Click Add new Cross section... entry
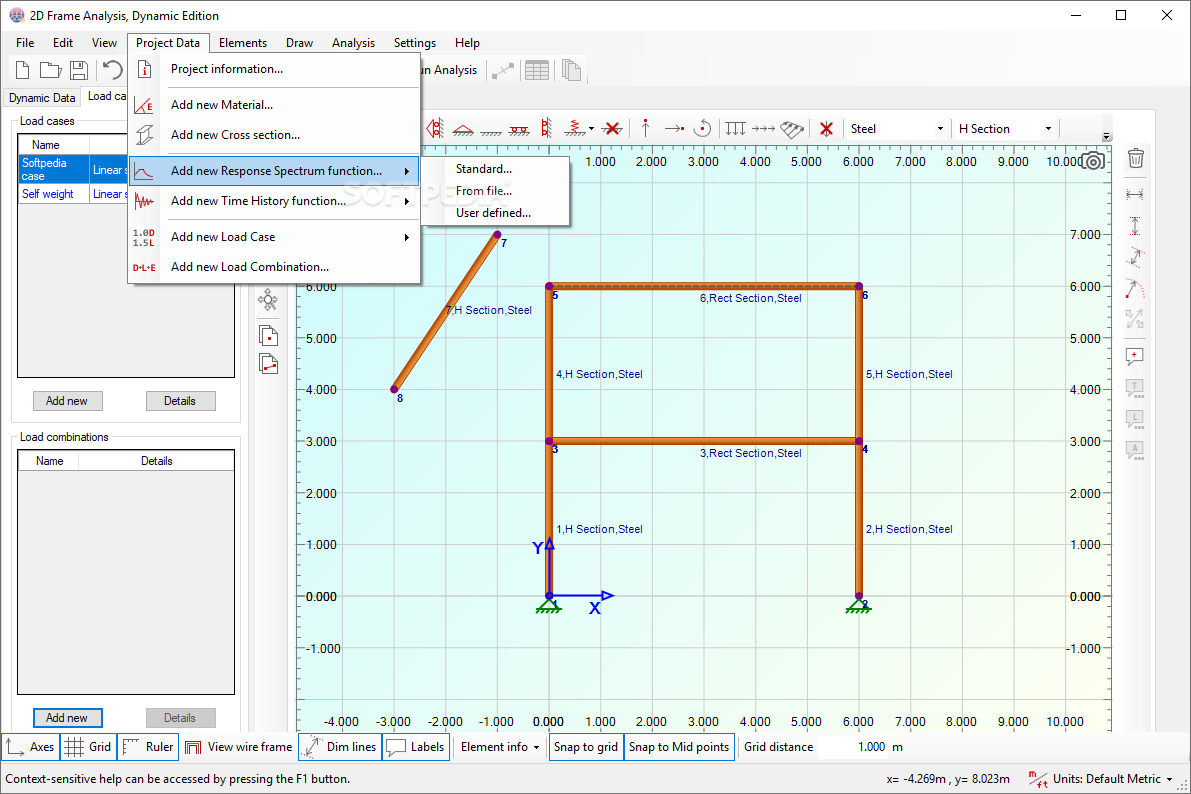Image resolution: width=1191 pixels, height=794 pixels. coord(274,134)
